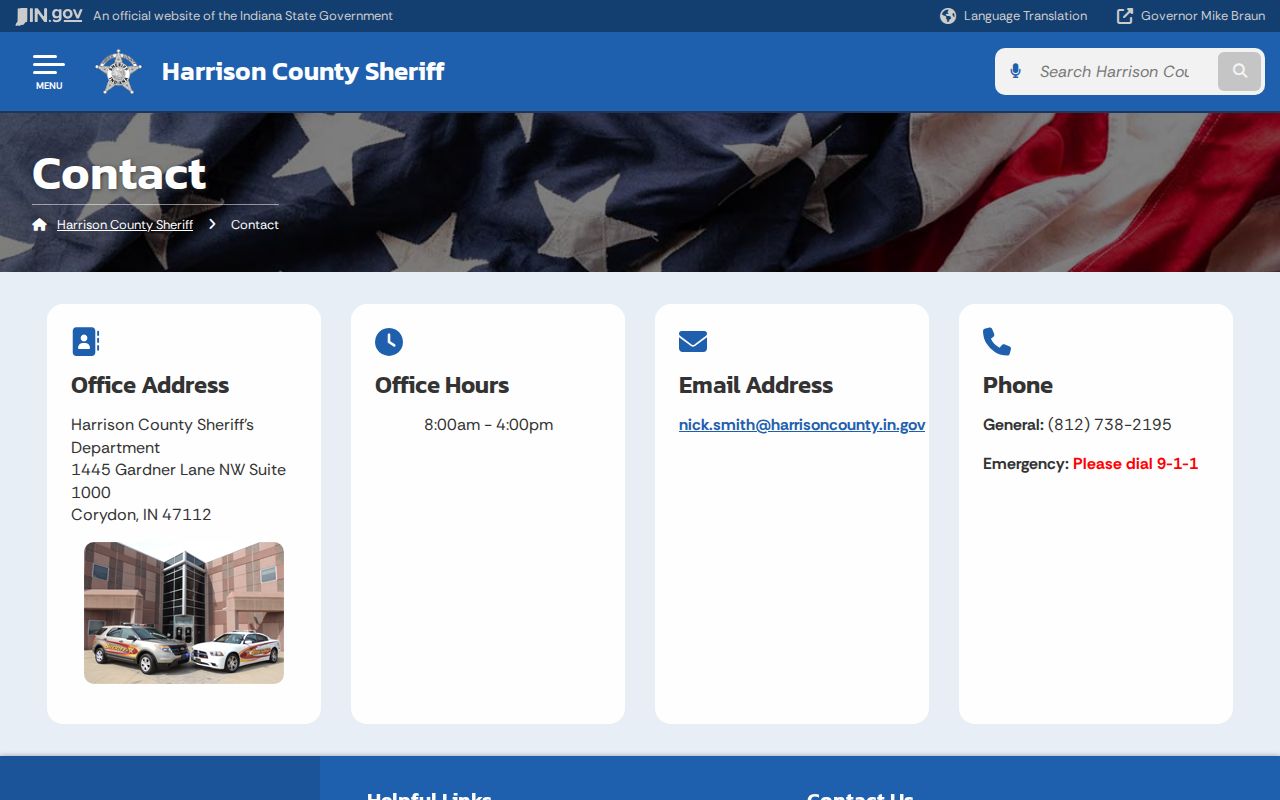Screen dimensions: 1280x800
Task: Click the sheriff office building photo
Action: click(184, 613)
